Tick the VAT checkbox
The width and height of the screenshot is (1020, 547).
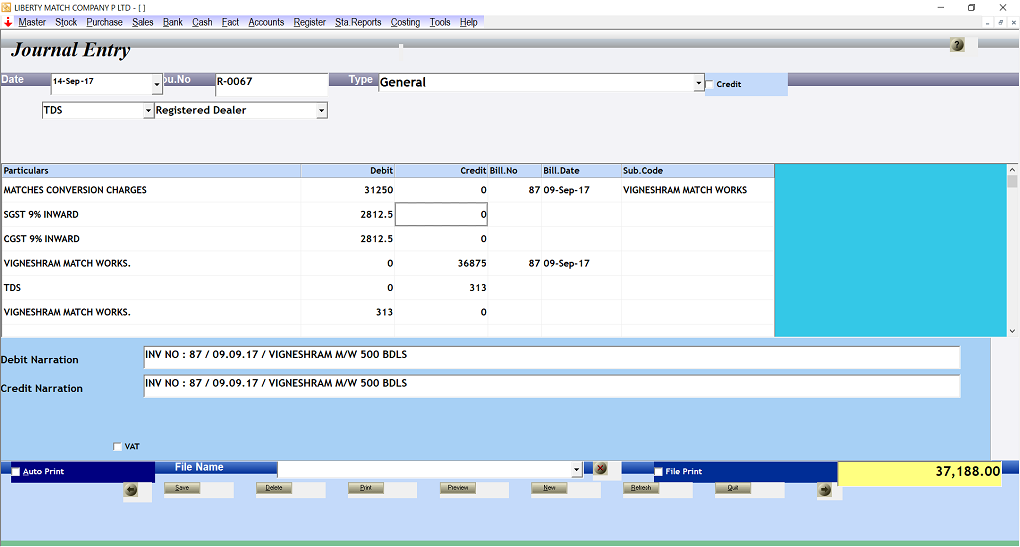point(118,447)
